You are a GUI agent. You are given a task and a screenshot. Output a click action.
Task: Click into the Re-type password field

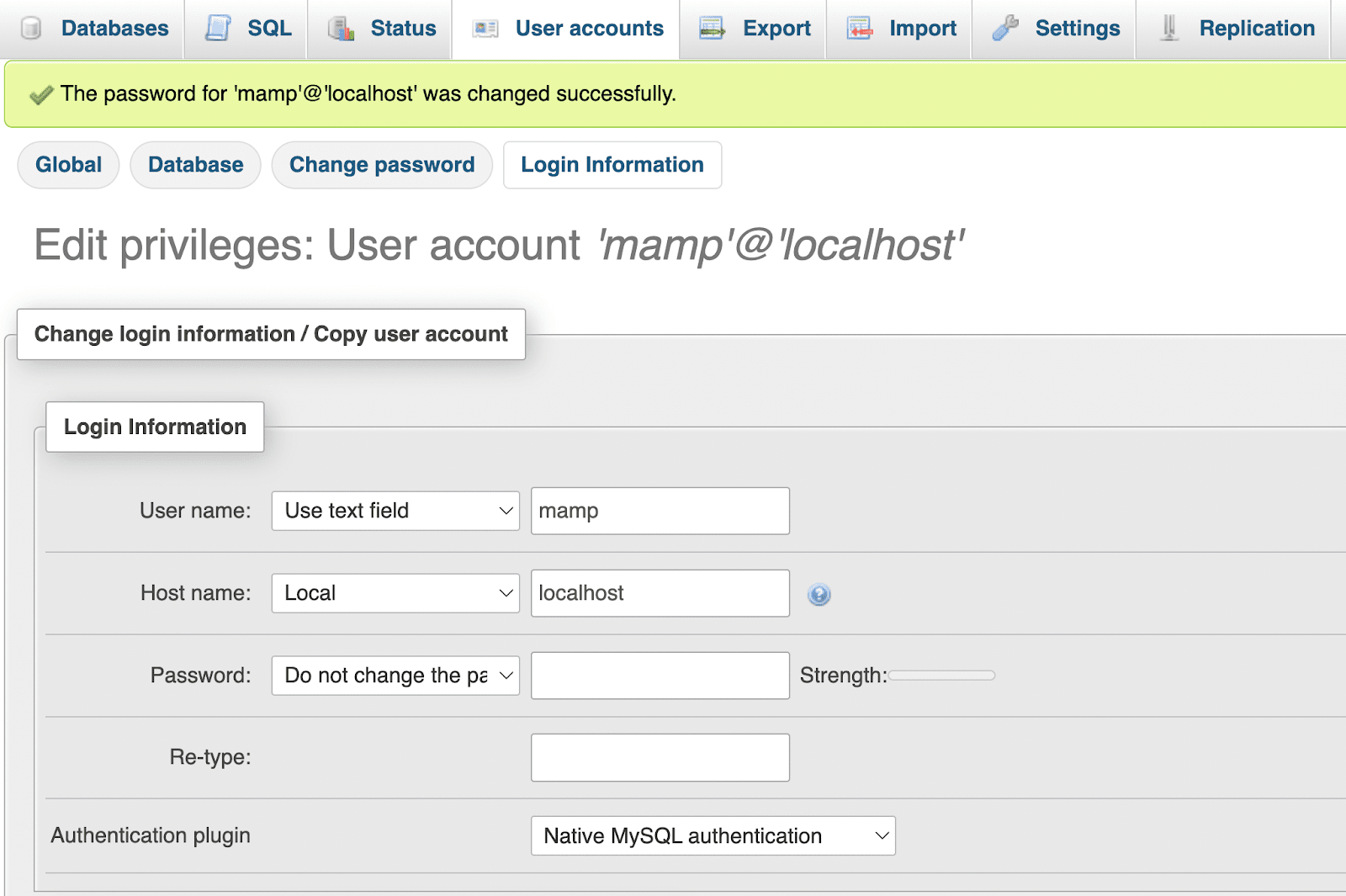[660, 757]
